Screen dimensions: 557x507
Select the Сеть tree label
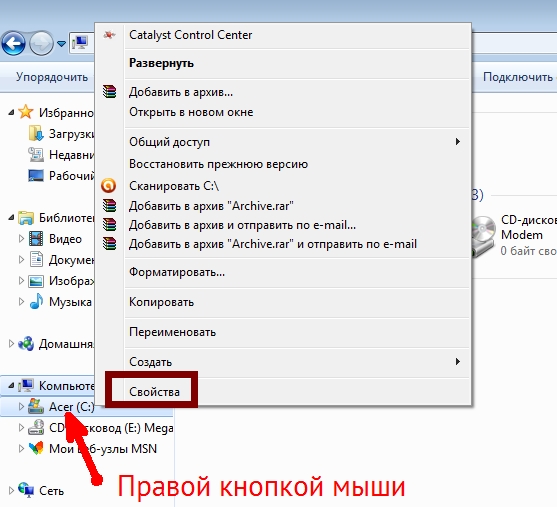[x=52, y=491]
